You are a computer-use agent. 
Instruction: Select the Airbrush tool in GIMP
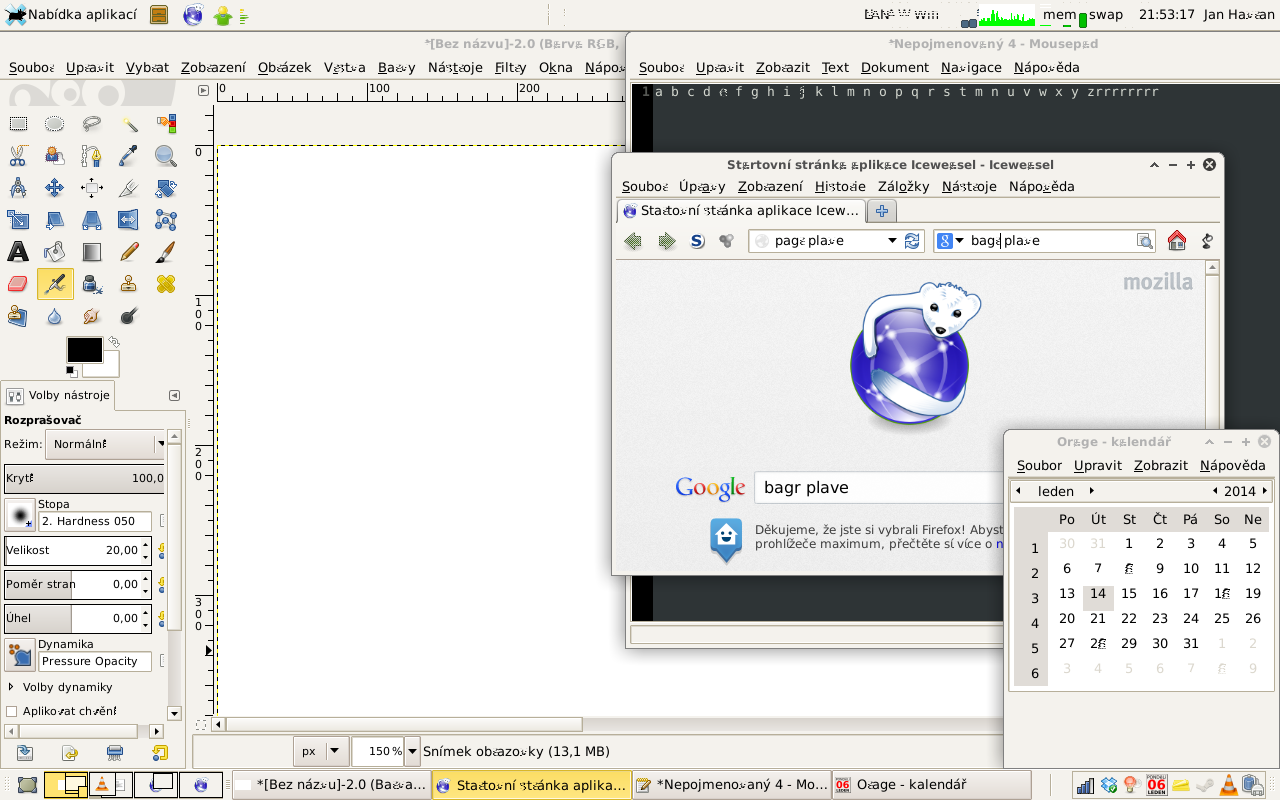coord(55,284)
